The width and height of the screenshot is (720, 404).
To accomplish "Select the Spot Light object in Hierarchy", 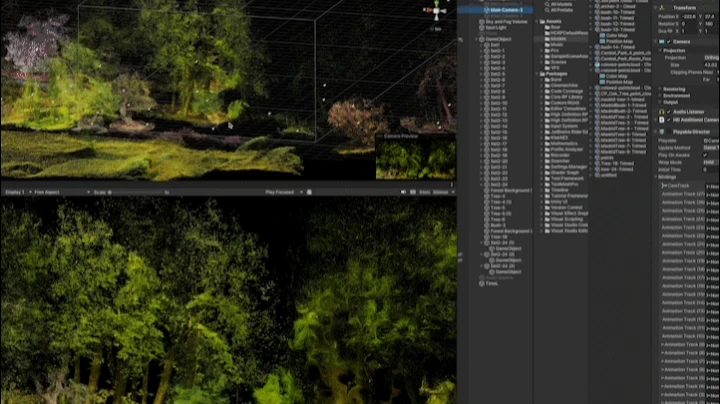I will tap(495, 28).
